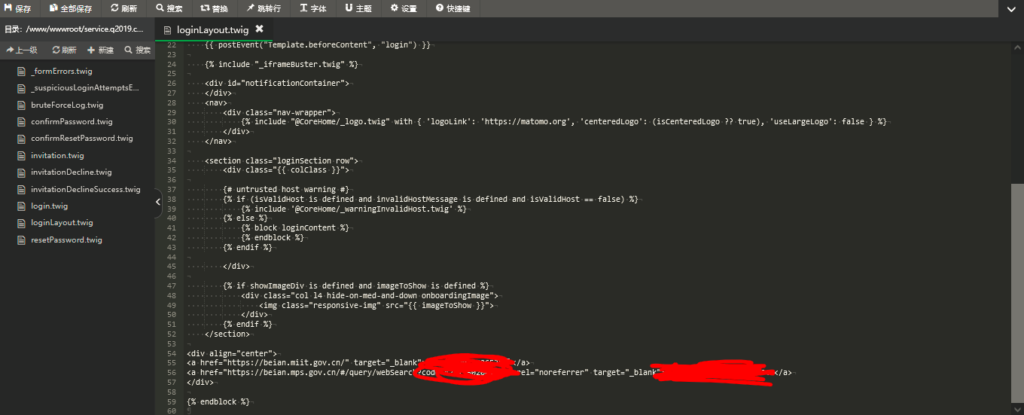Click the 保存 (Save) toolbar button
The height and width of the screenshot is (415, 1024).
coord(18,8)
